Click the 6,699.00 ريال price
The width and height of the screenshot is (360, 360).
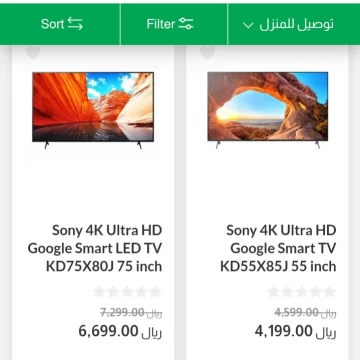coord(120,332)
